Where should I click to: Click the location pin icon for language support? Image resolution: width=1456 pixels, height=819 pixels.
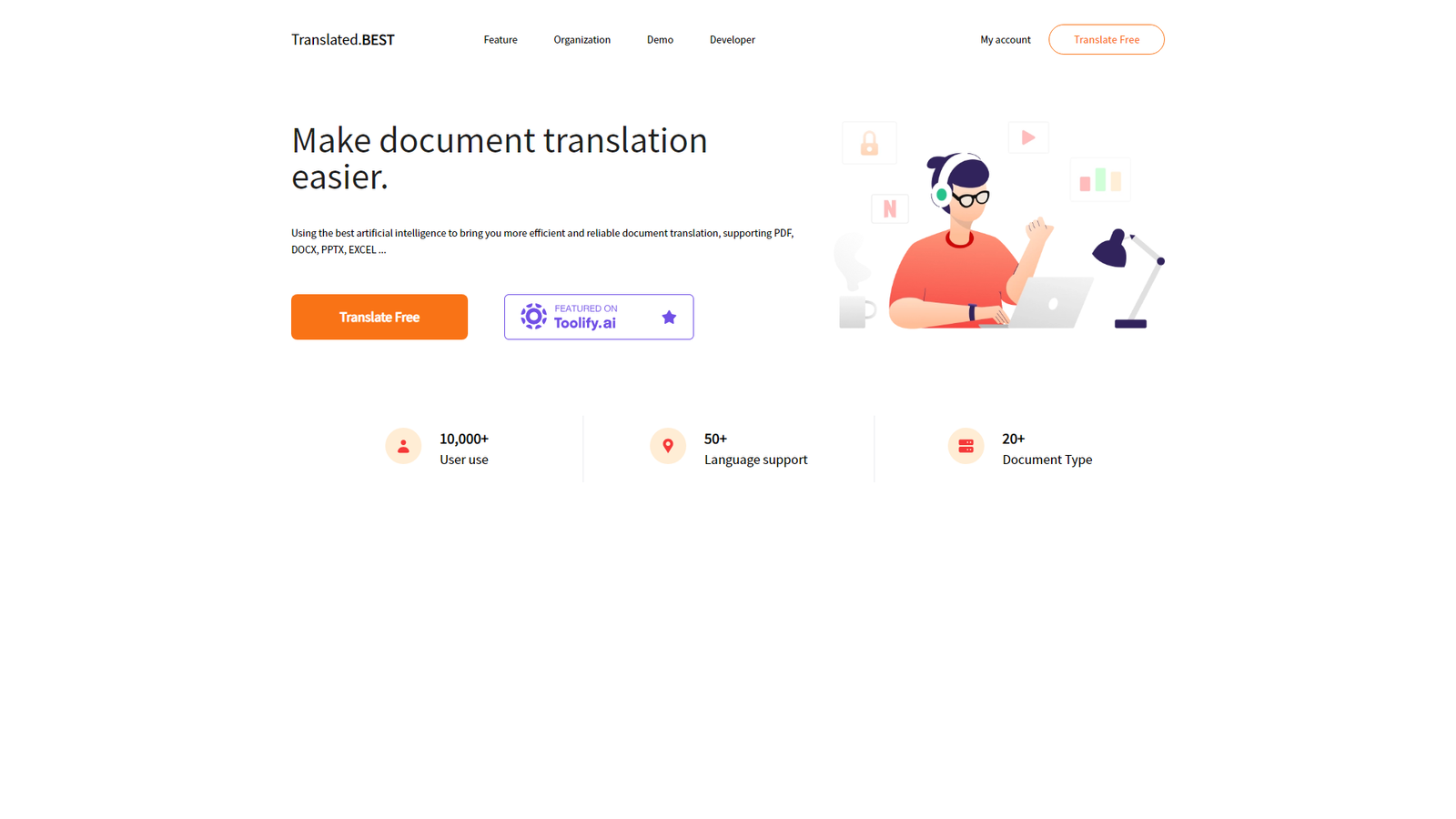(668, 446)
